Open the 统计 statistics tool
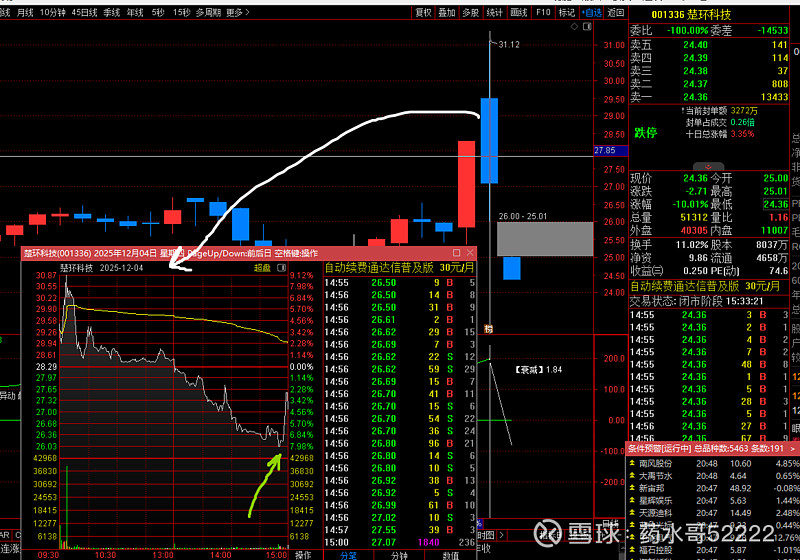The width and height of the screenshot is (800, 560). tap(494, 13)
